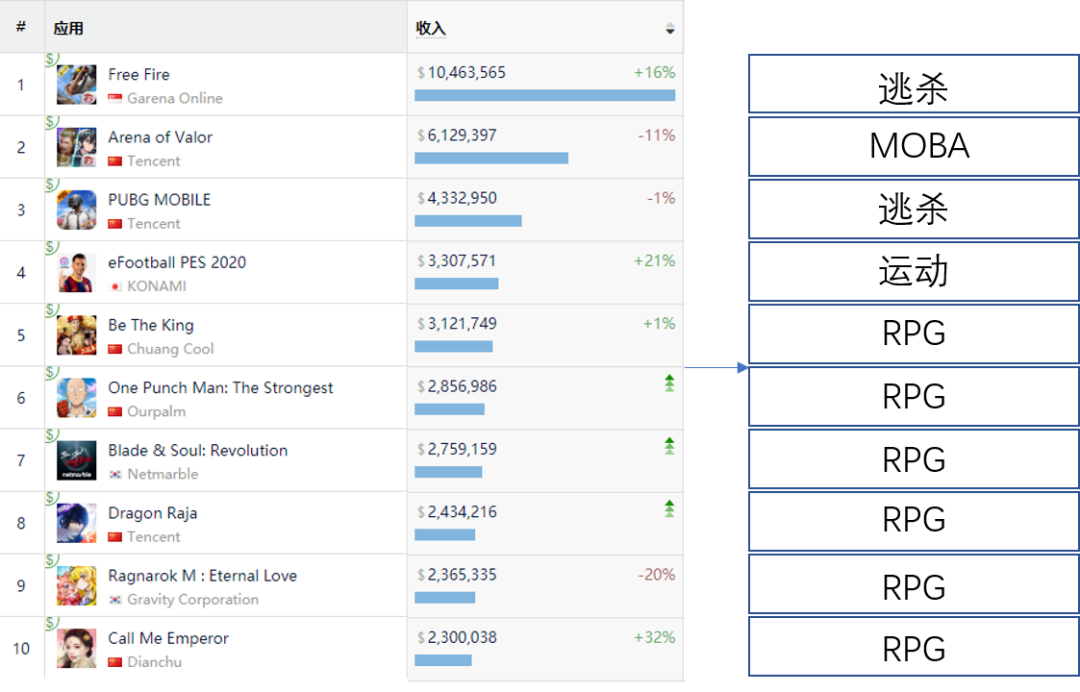The width and height of the screenshot is (1080, 692).
Task: Open the eFootball PES 2020 app icon
Action: coord(76,273)
